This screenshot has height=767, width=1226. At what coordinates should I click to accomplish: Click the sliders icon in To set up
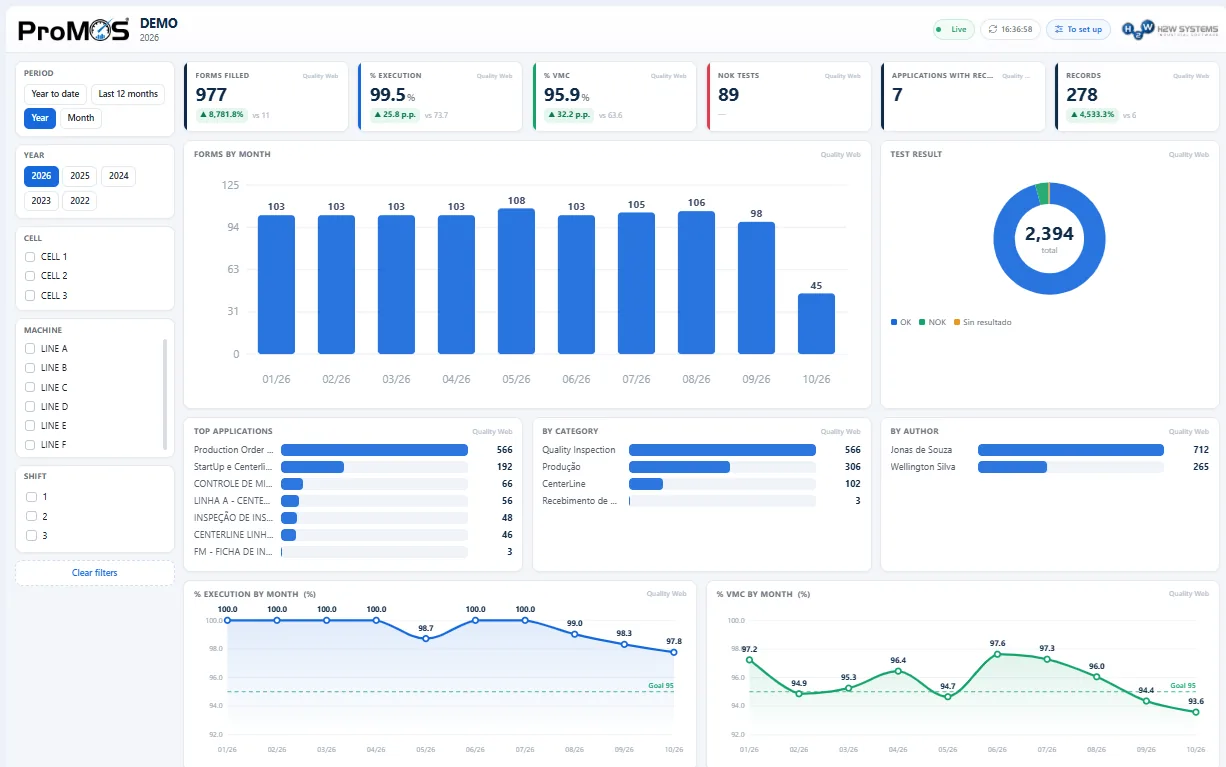1059,30
